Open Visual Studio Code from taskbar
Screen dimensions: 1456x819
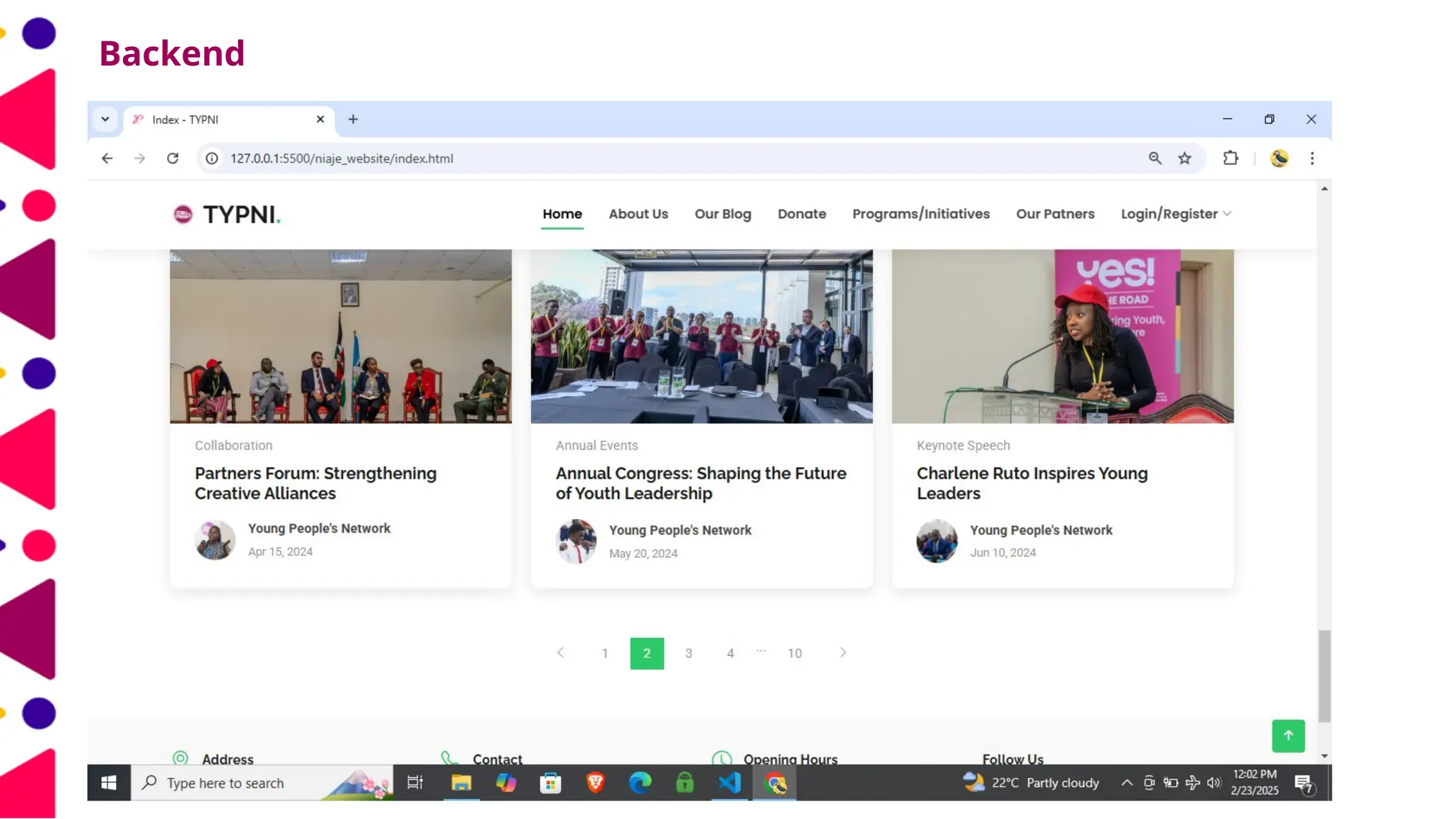click(x=730, y=783)
